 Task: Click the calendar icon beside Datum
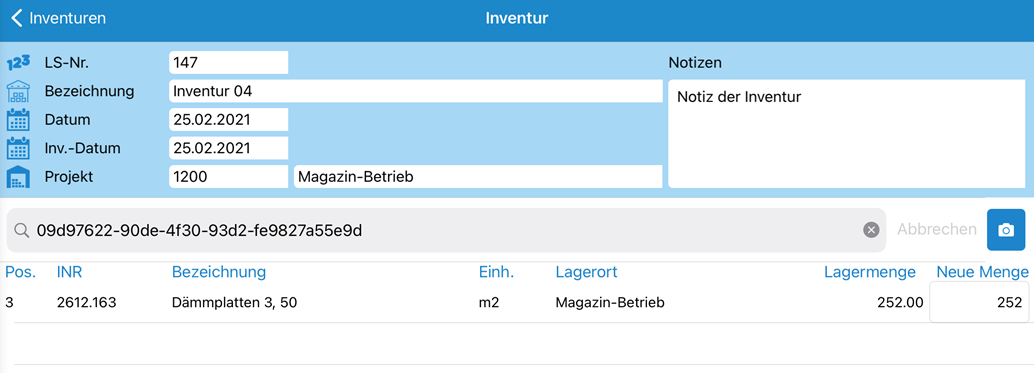18,120
